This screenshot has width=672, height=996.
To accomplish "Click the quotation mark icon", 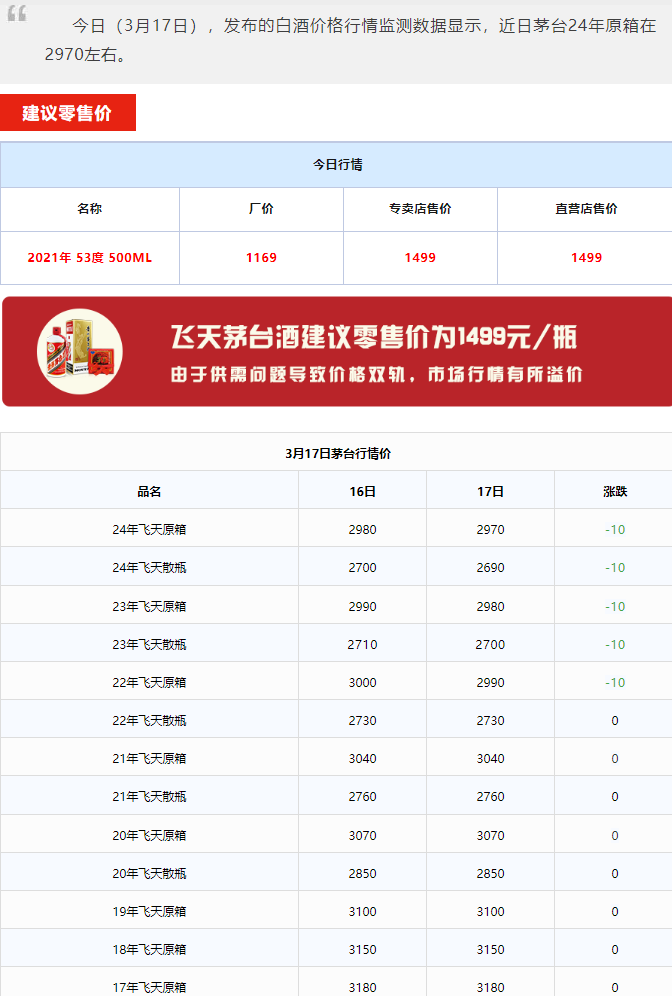I will tap(17, 13).
